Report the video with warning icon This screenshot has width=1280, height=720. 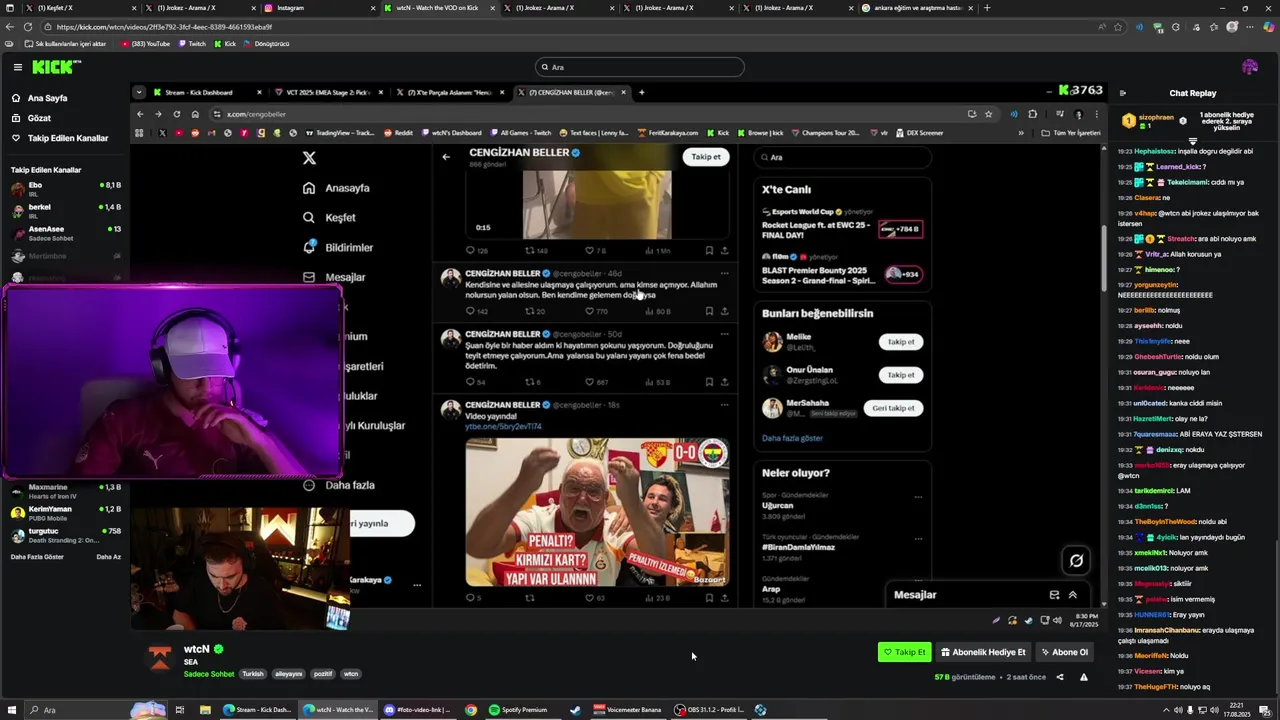tap(1084, 677)
